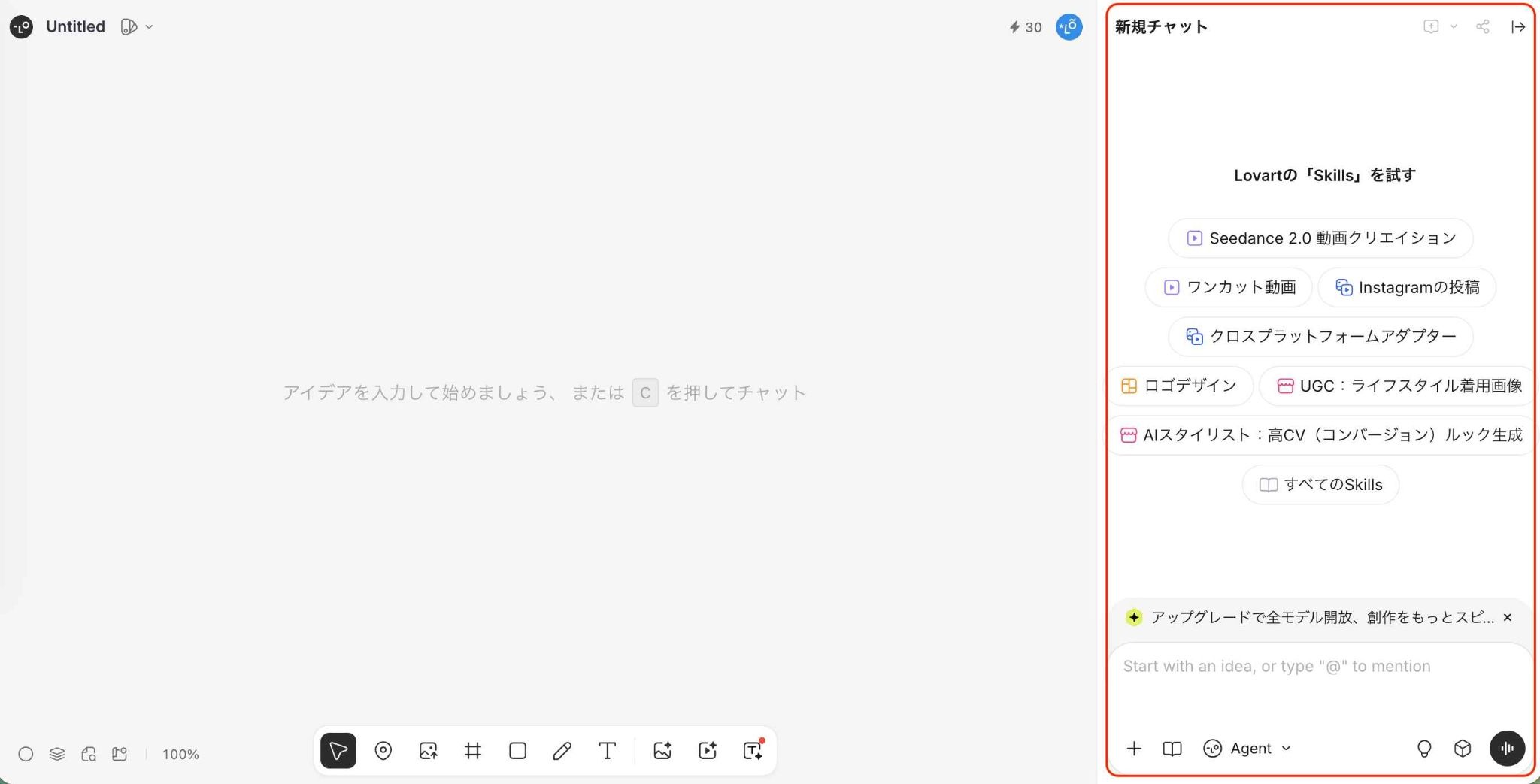Choose the upload image tool
Viewport: 1540px width, 784px height.
coord(428,750)
